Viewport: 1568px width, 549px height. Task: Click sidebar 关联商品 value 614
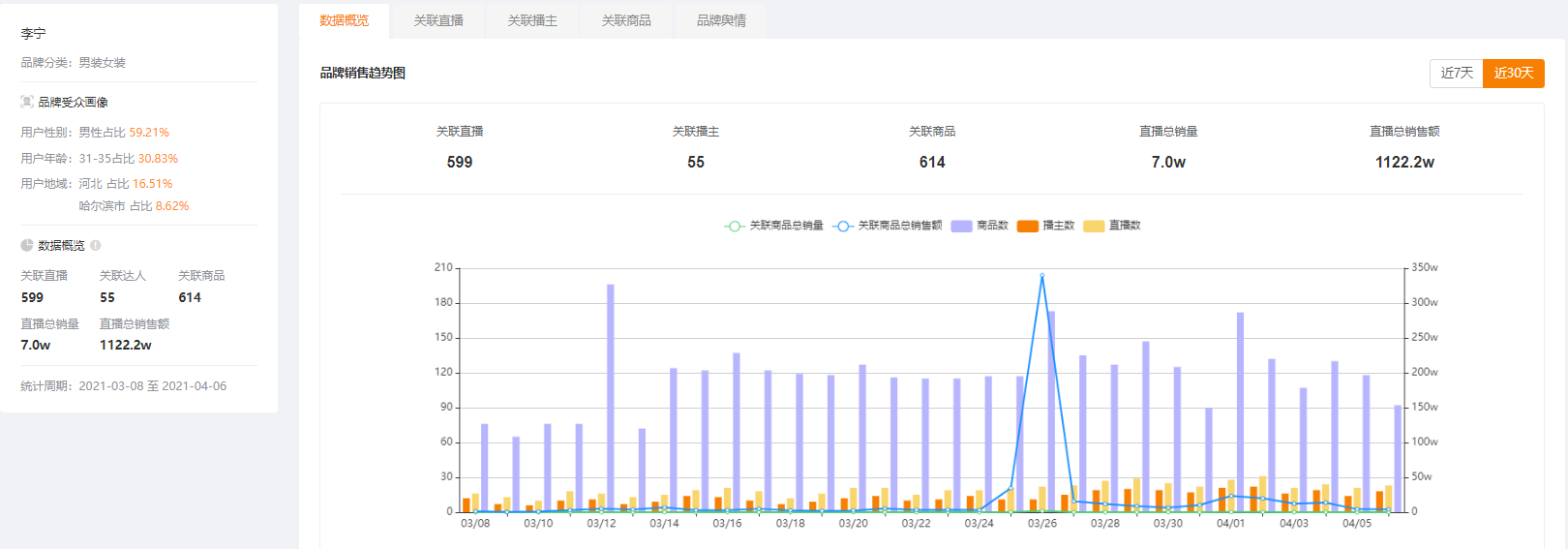coord(190,298)
